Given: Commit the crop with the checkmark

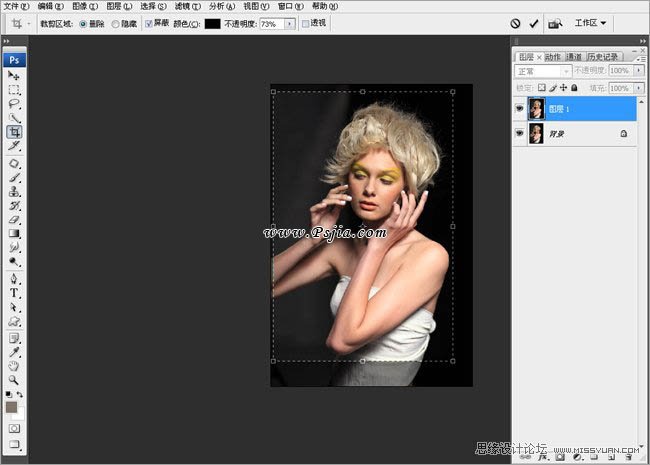Looking at the screenshot, I should click(x=535, y=23).
